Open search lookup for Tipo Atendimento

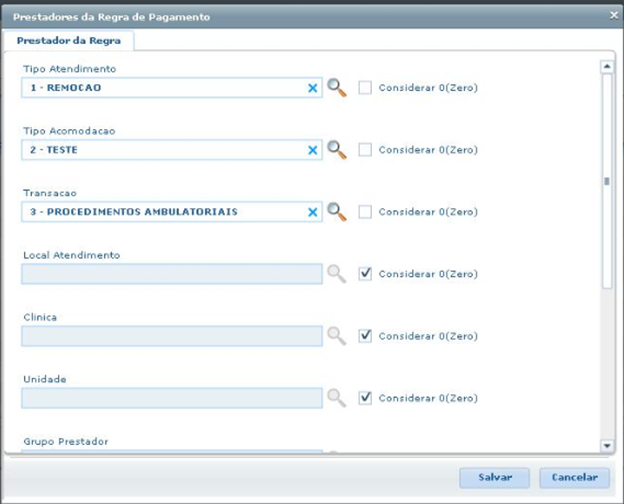click(337, 88)
